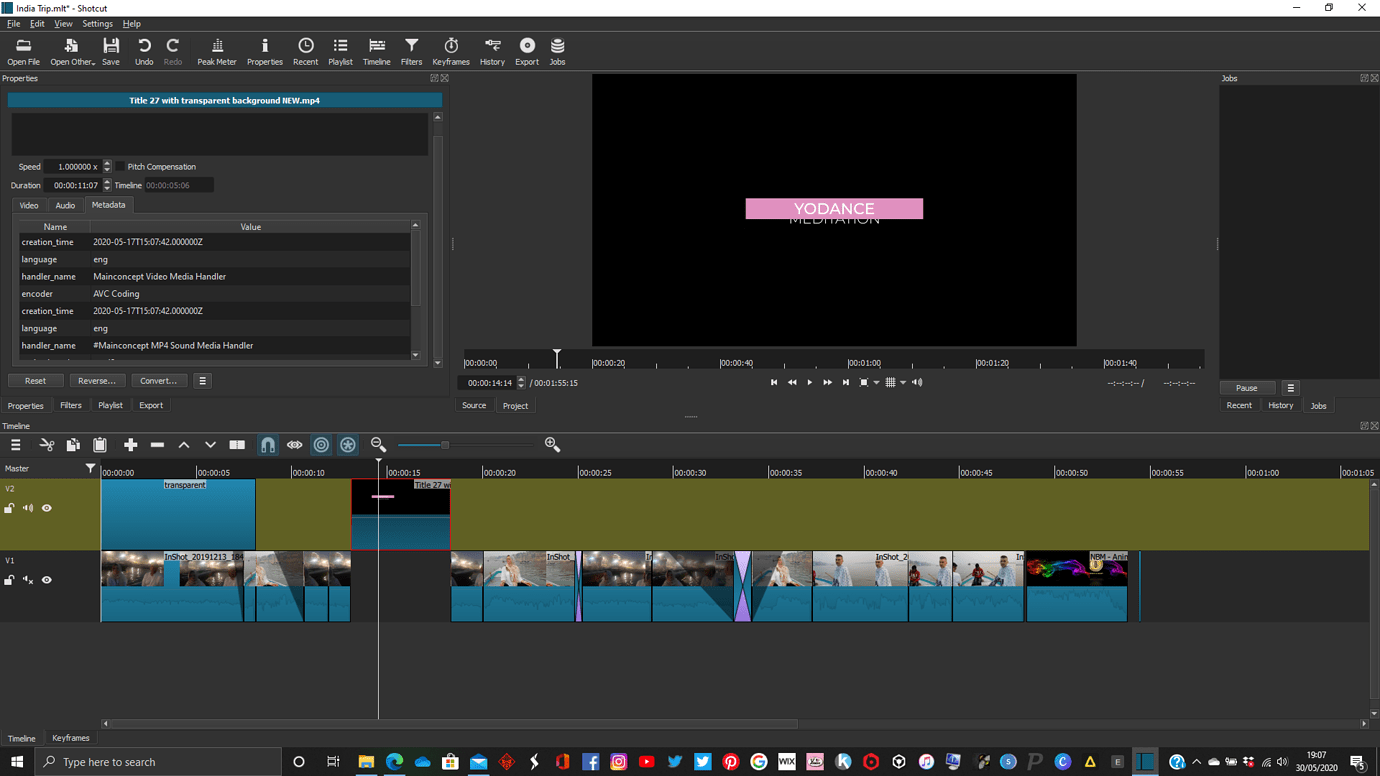
Task: Open properties menu next to Convert
Action: click(x=202, y=381)
